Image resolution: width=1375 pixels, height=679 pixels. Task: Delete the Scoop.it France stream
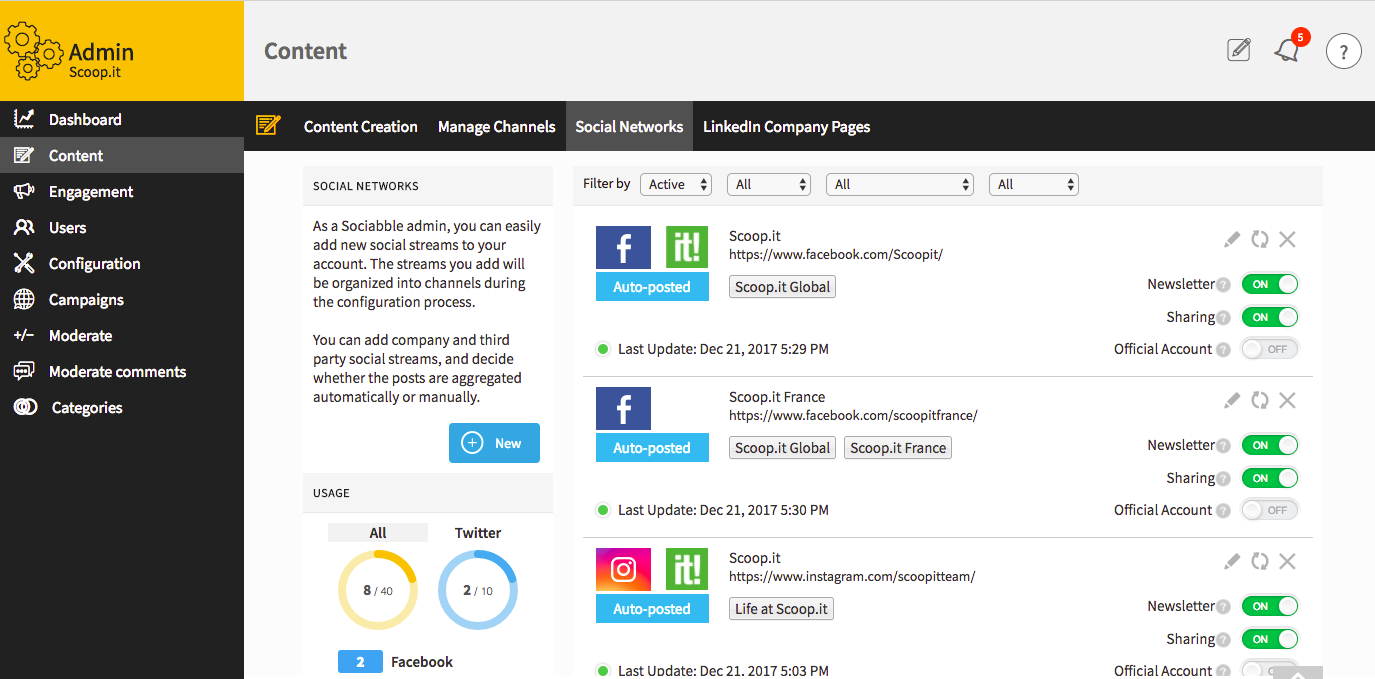1287,400
